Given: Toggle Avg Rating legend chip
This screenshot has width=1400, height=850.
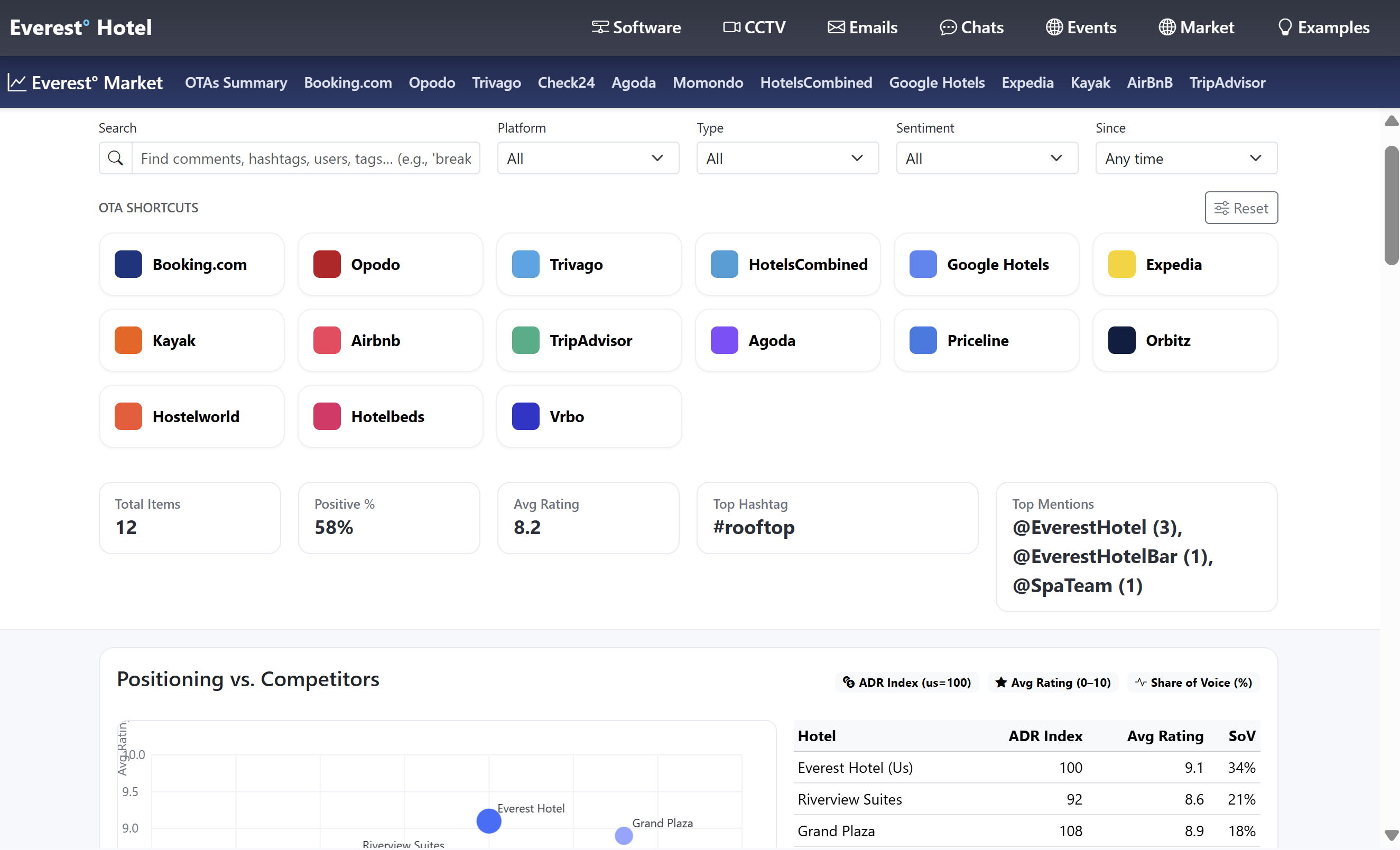Looking at the screenshot, I should coord(1053,682).
